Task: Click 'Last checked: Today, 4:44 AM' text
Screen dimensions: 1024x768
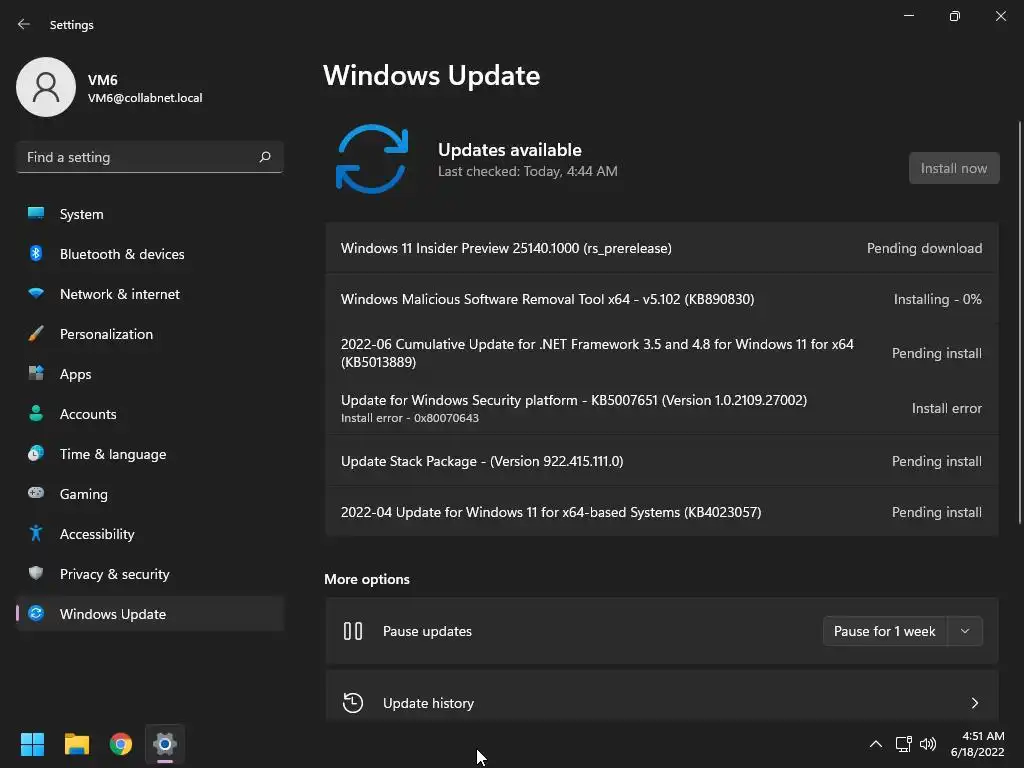Action: (x=528, y=171)
